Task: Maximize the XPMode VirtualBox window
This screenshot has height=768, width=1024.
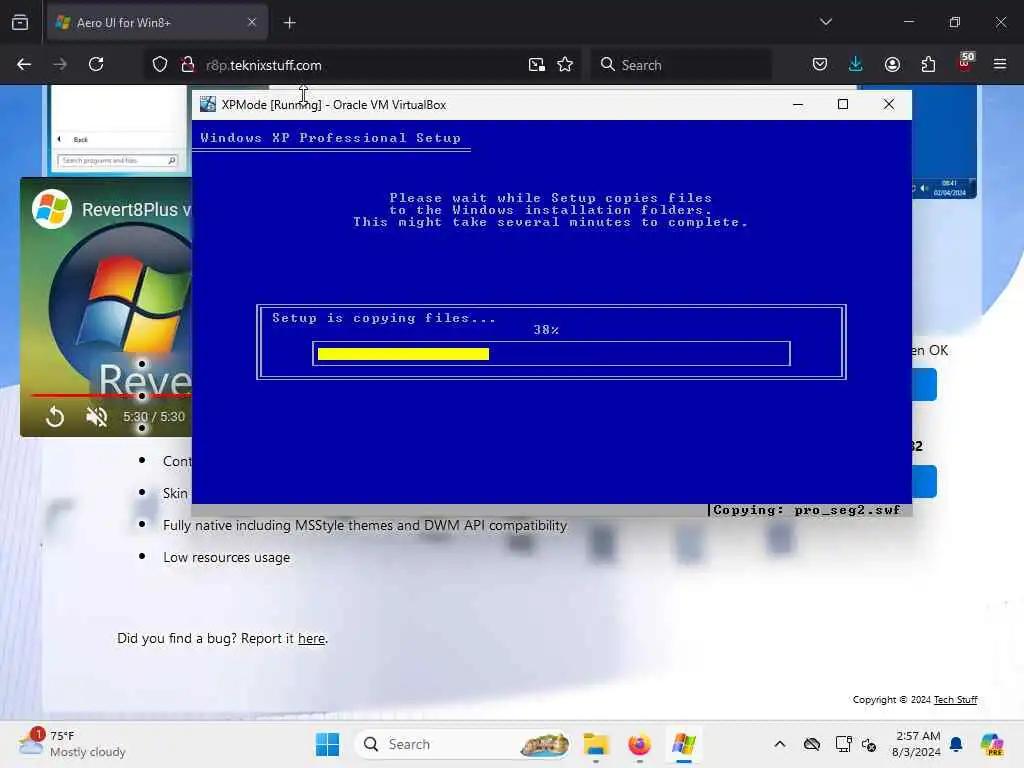Action: click(842, 104)
